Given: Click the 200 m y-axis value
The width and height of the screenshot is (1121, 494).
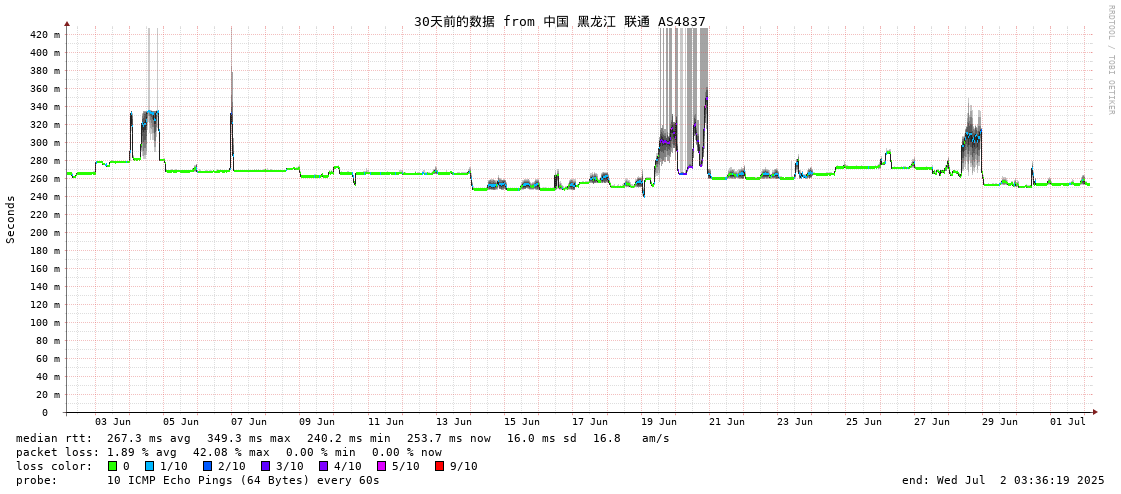Looking at the screenshot, I should (46, 232).
